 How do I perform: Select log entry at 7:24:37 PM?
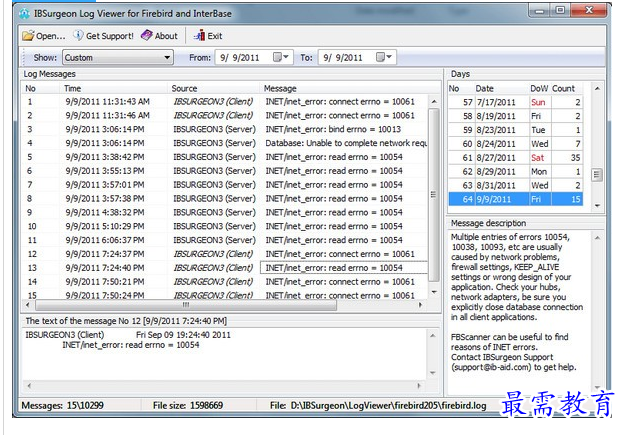pyautogui.click(x=225, y=254)
